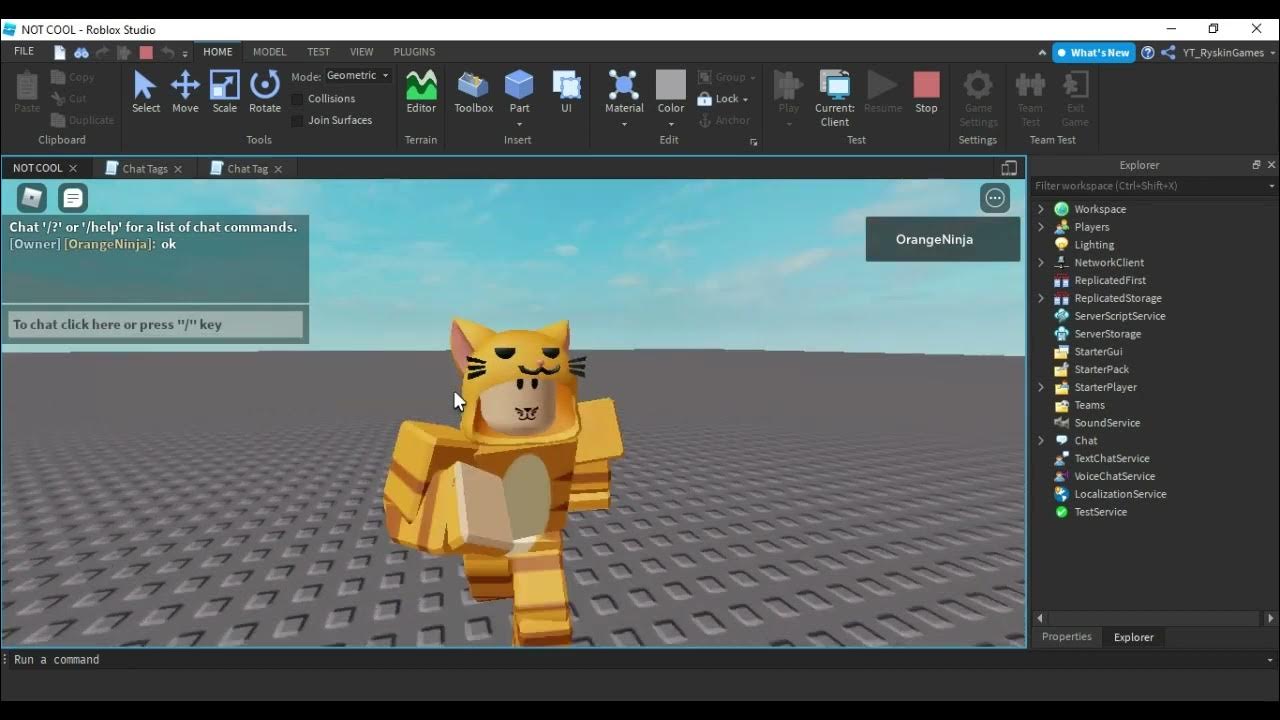
Task: Expand the NetworkClient tree node
Action: click(x=1041, y=263)
